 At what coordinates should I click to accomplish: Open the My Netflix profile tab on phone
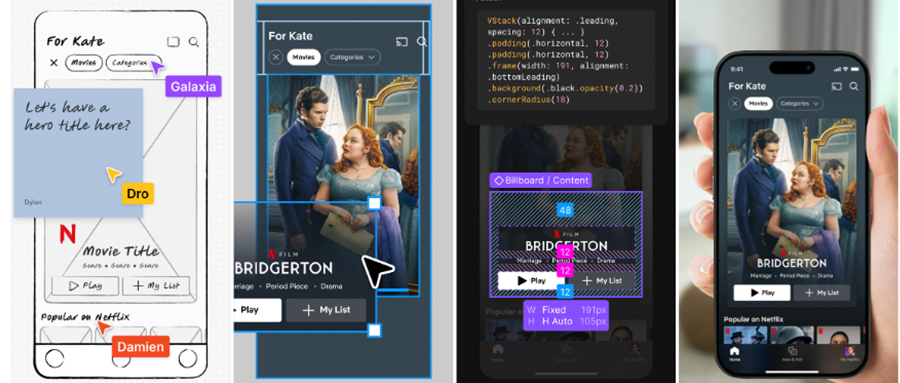click(x=849, y=353)
